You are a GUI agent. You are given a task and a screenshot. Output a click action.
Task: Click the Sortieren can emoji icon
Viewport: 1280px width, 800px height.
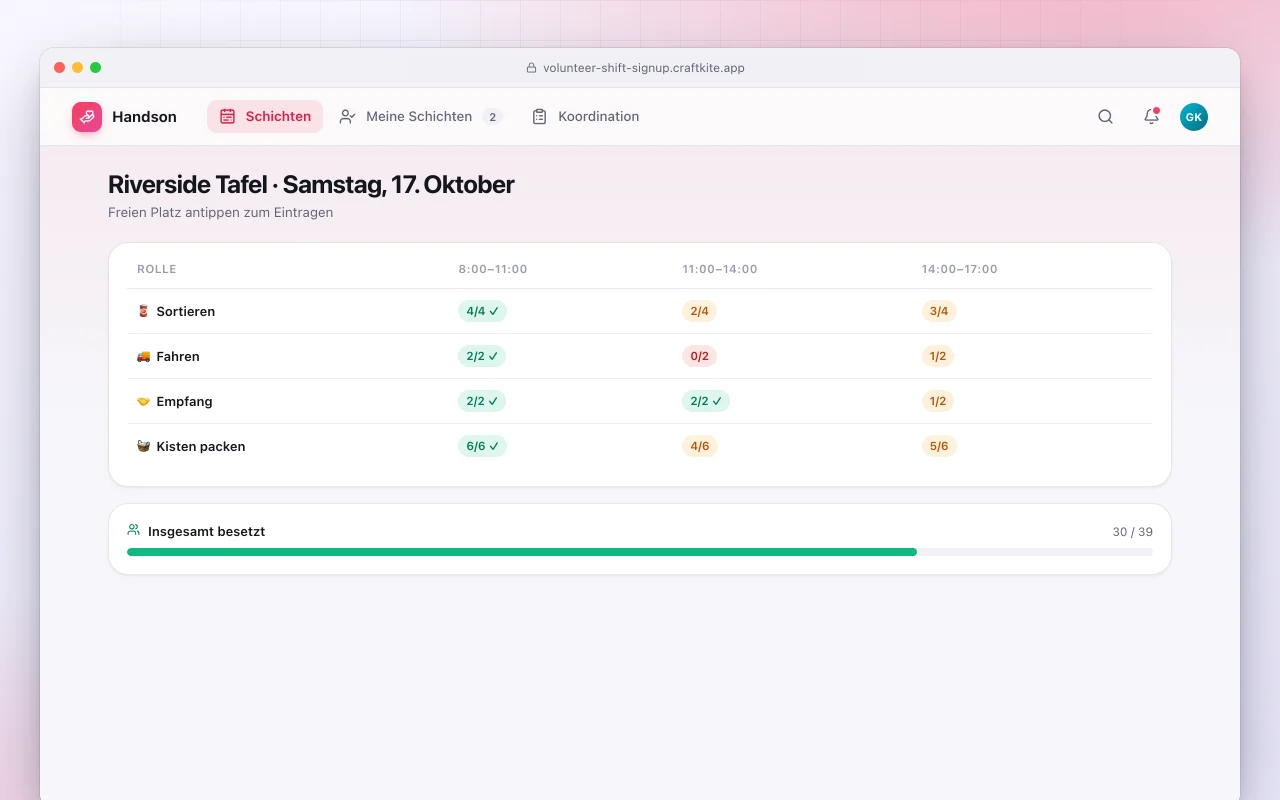(x=143, y=311)
